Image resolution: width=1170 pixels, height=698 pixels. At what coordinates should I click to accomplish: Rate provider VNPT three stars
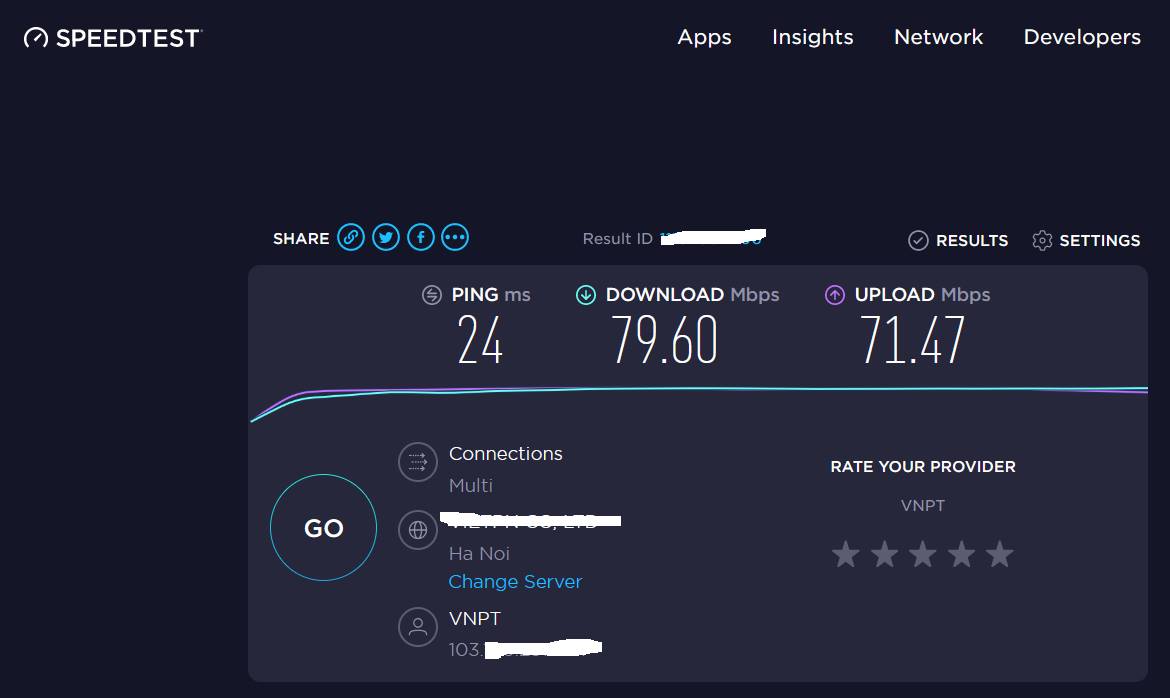tap(923, 554)
